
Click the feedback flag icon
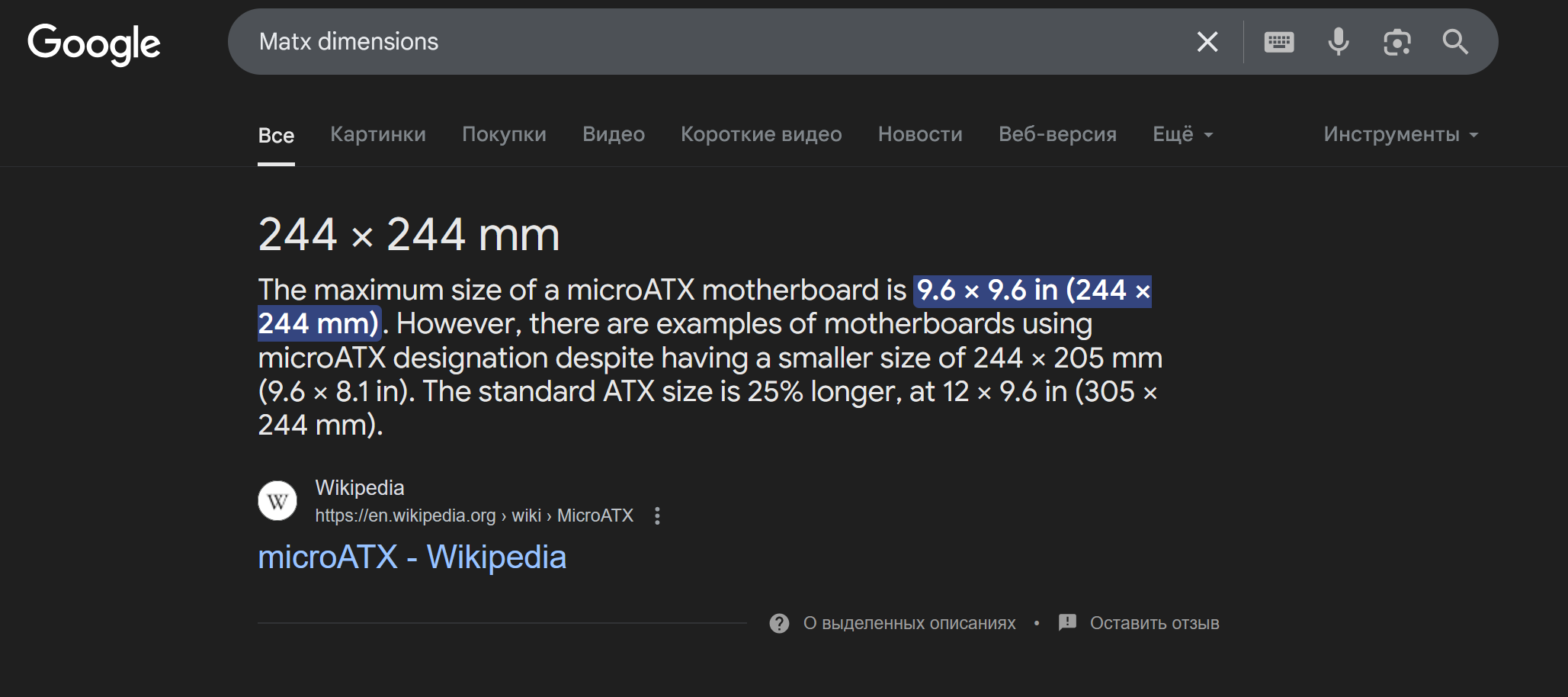click(1067, 623)
